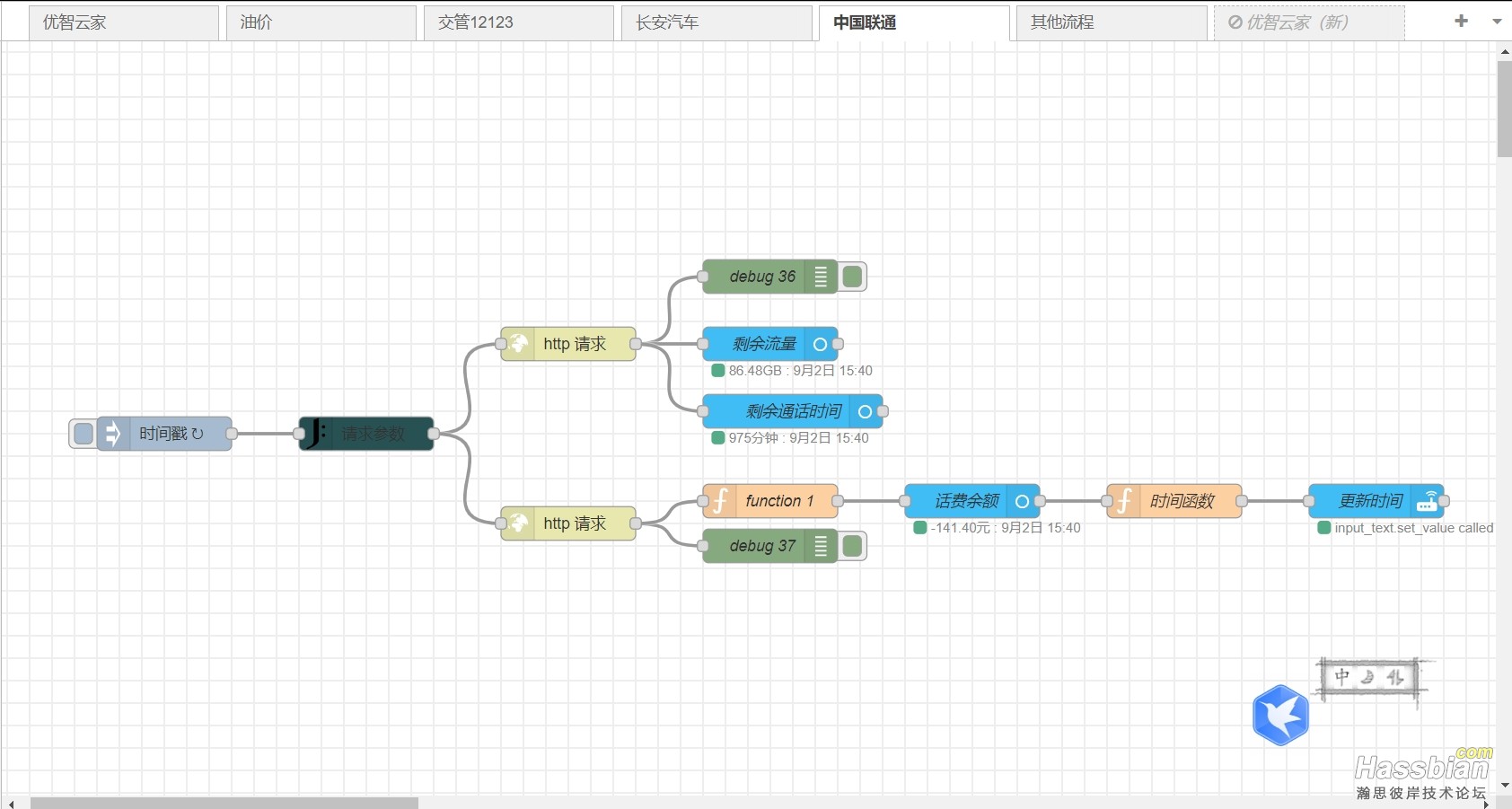Click the 中 input method toolbar indicator
Image resolution: width=1512 pixels, height=809 pixels.
click(x=1341, y=676)
